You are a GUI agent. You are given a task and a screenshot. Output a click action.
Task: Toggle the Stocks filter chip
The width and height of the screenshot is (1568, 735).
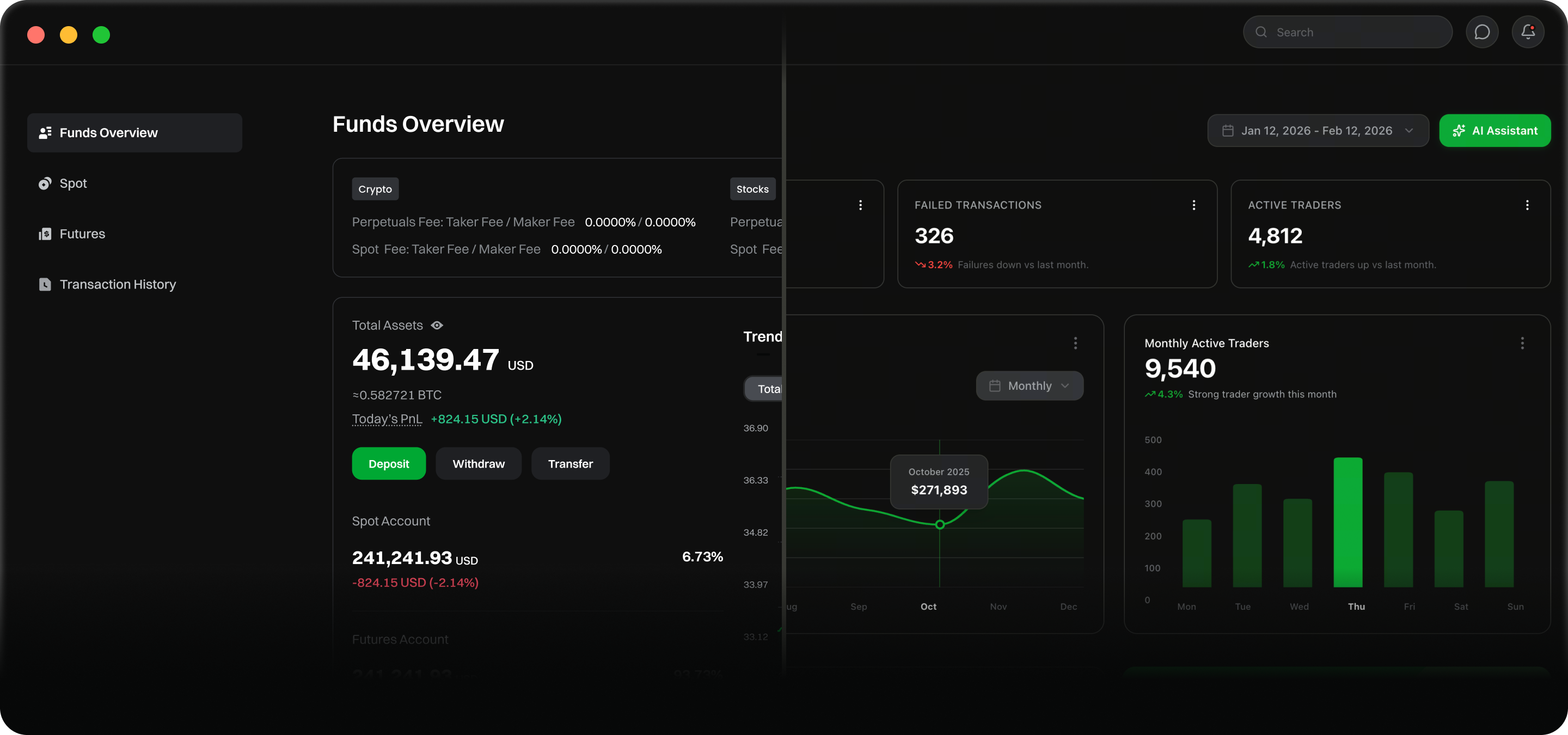752,188
